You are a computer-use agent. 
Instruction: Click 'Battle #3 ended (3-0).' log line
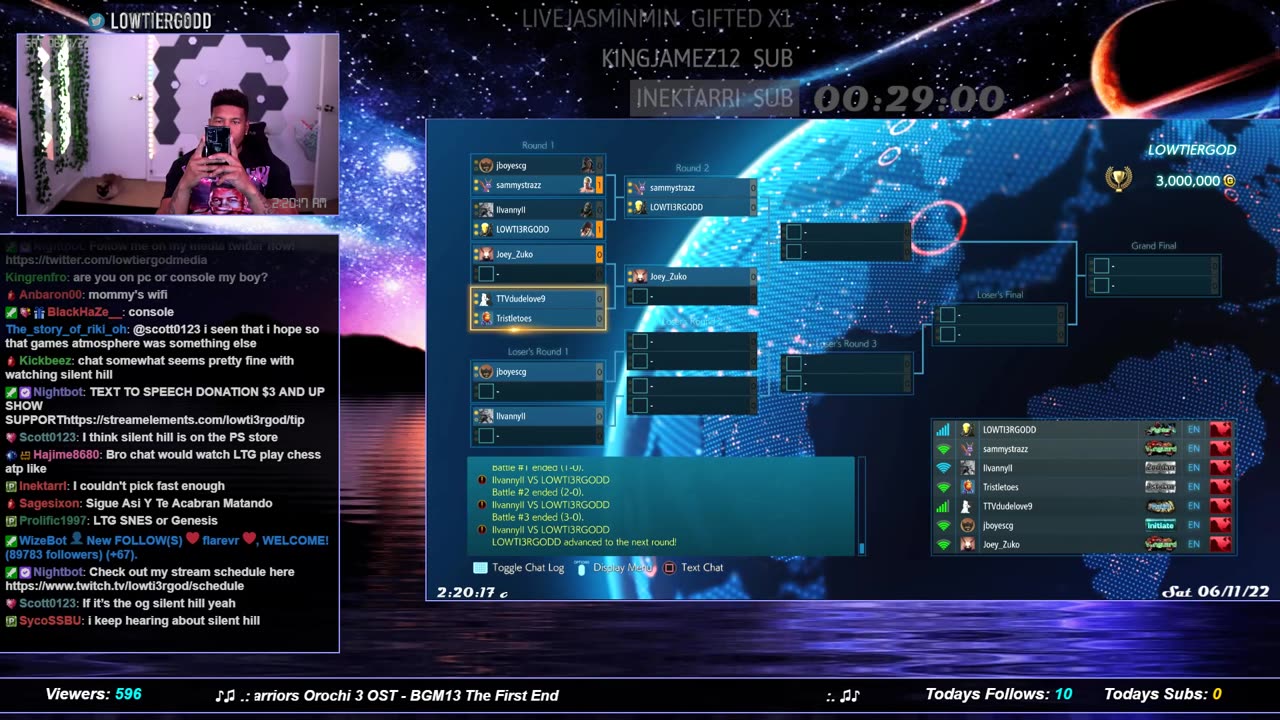click(x=539, y=517)
